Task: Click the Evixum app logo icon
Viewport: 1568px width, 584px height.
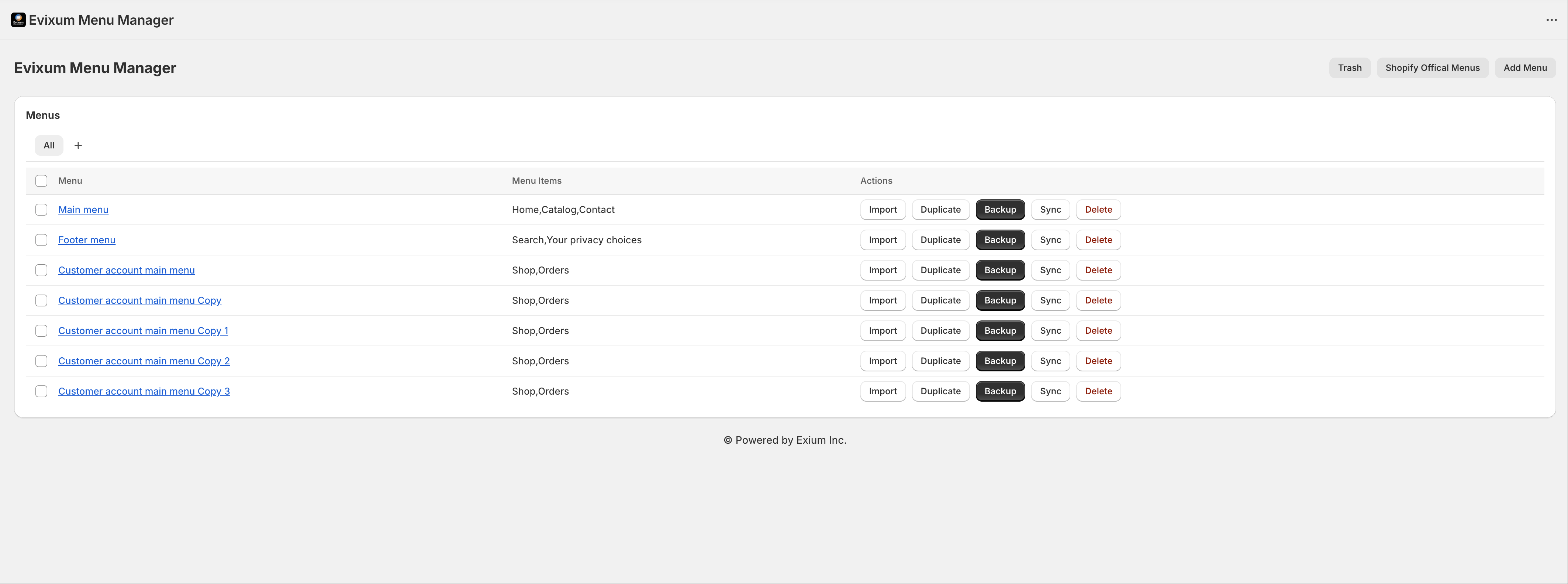Action: pyautogui.click(x=18, y=20)
